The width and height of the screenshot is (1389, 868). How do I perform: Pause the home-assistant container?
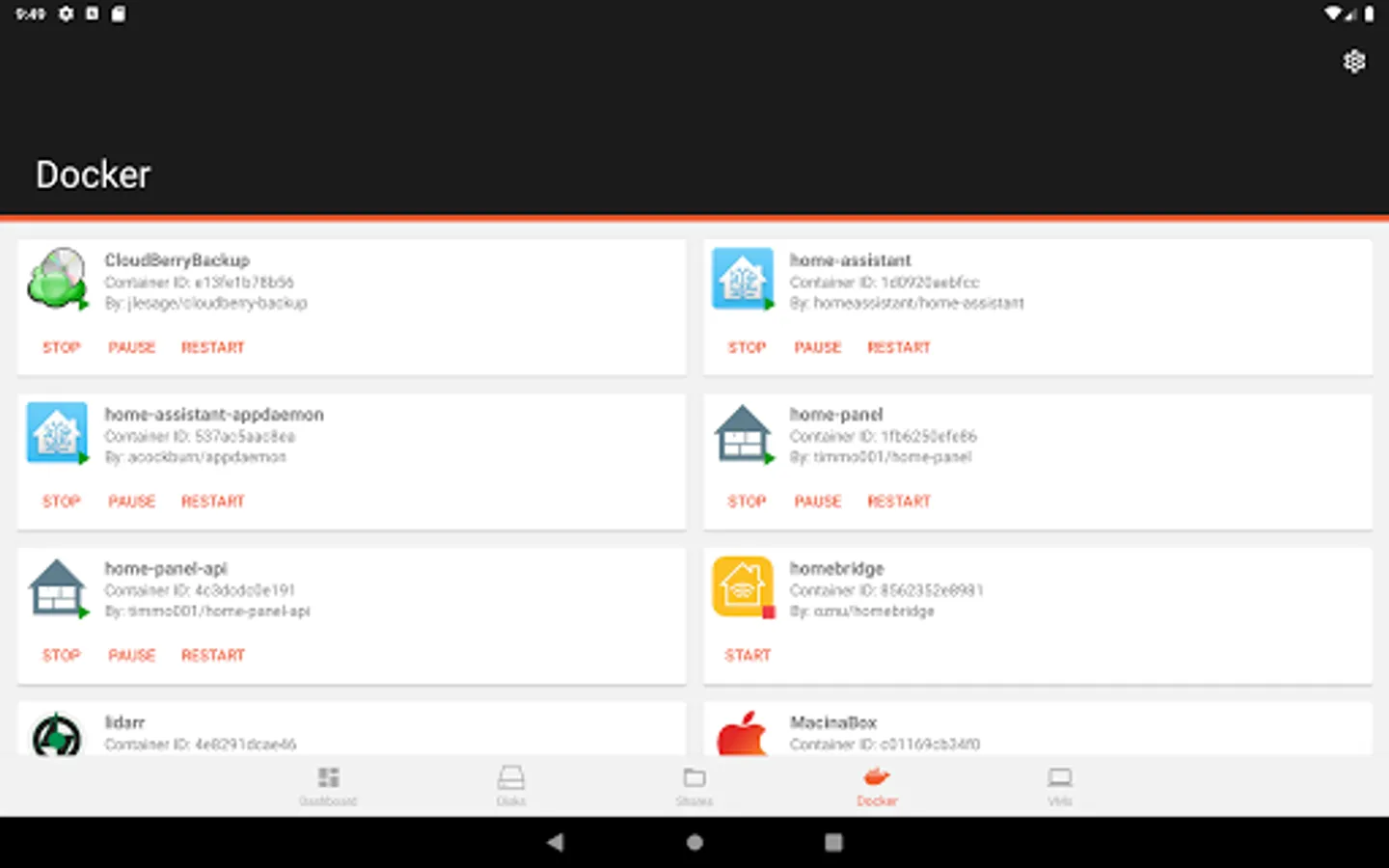(818, 347)
